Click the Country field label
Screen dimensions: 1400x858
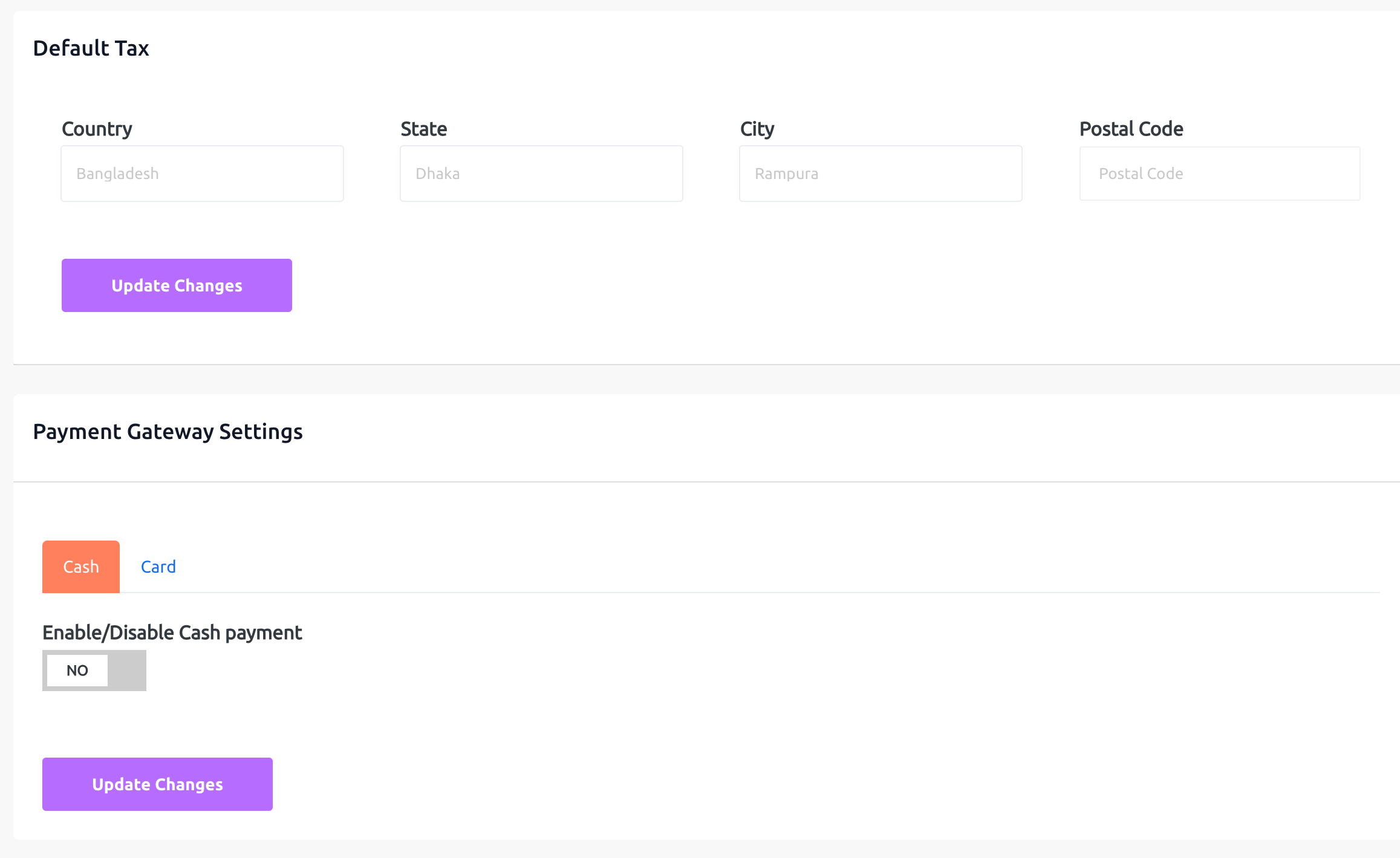click(97, 129)
